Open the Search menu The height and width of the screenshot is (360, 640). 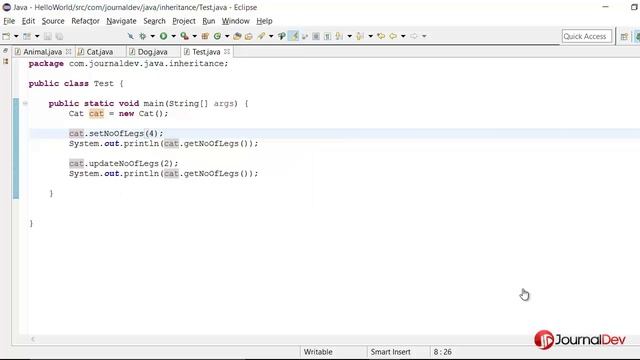coord(154,21)
